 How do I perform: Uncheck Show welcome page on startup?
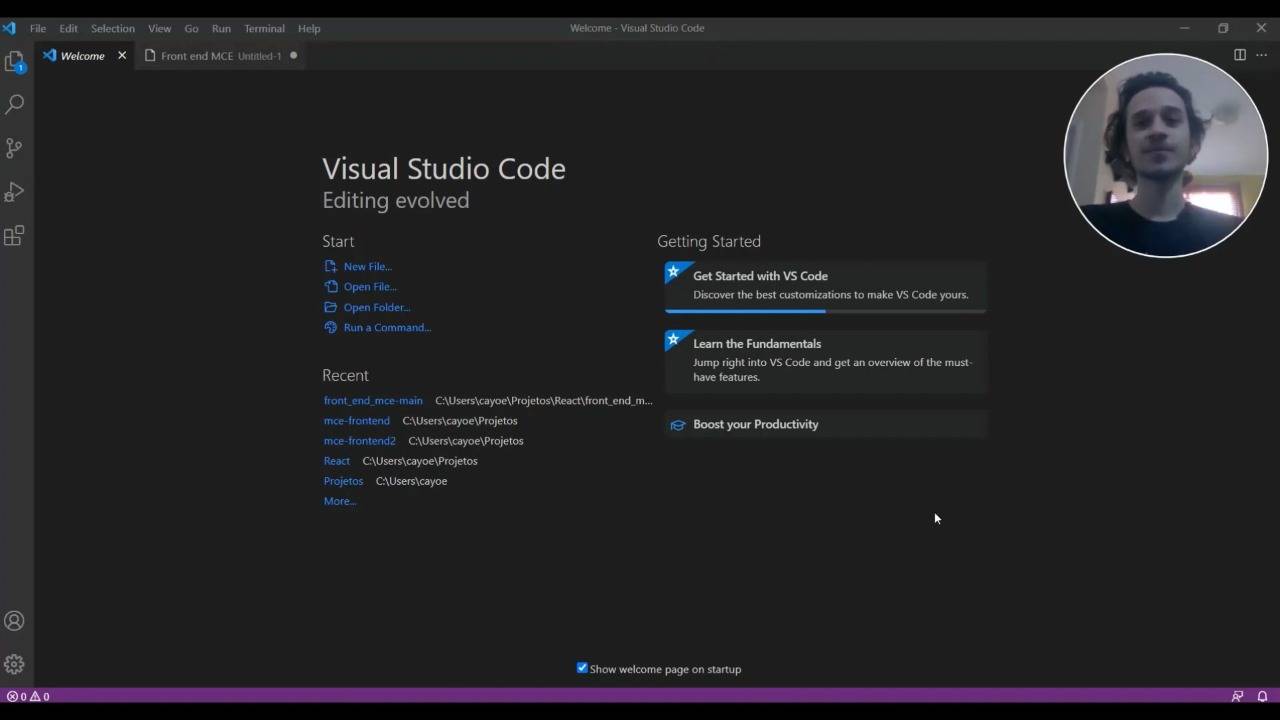coord(582,668)
